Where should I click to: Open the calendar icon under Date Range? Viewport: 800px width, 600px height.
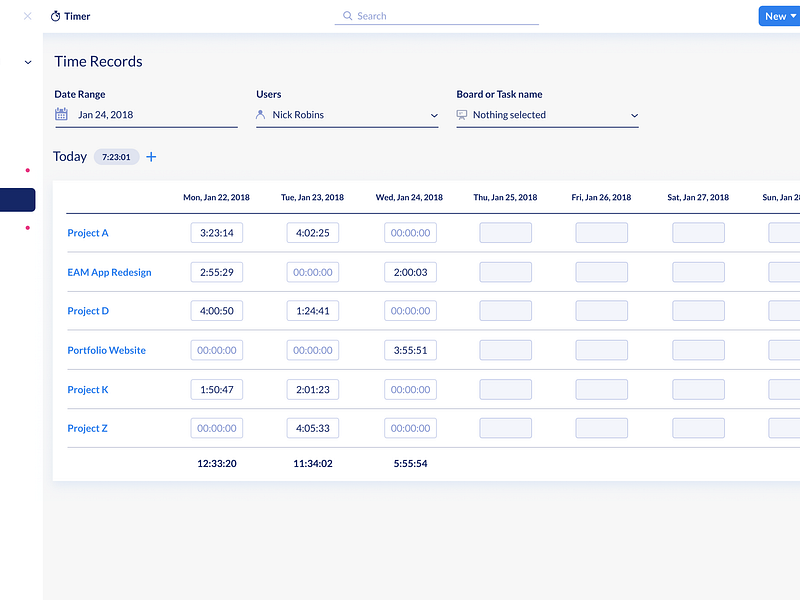(x=62, y=114)
